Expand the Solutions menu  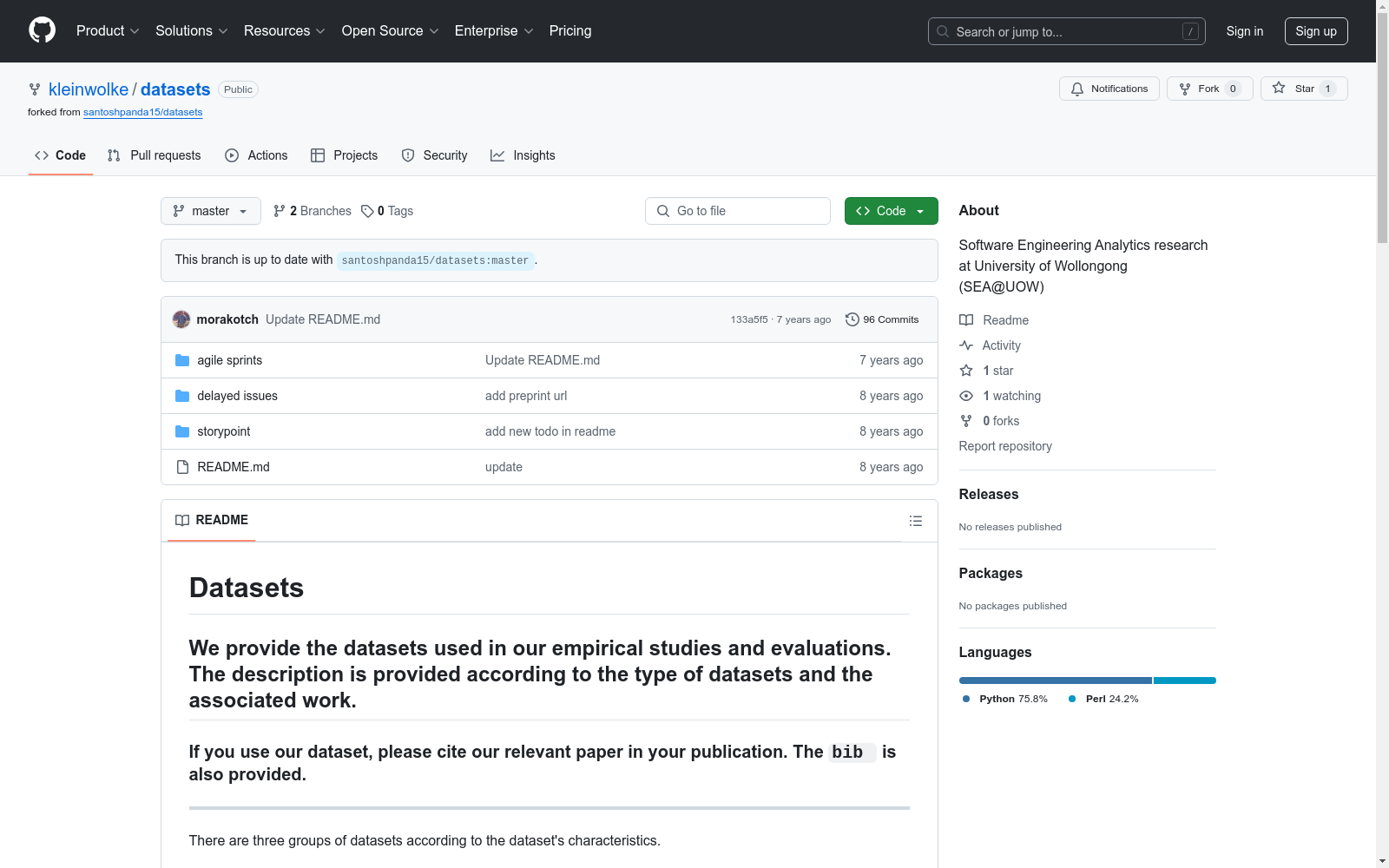tap(192, 30)
